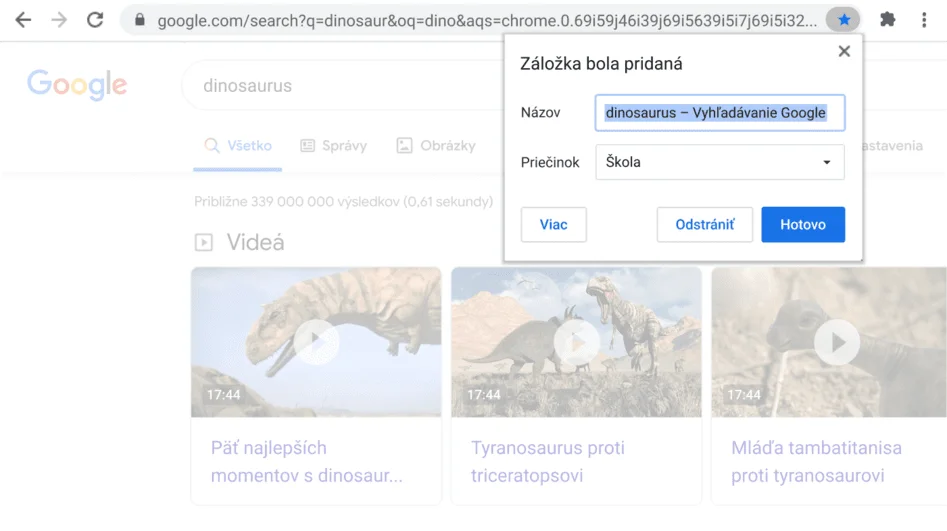Screen dimensions: 947x531
Task: Click the address bar URL
Action: click(487, 21)
